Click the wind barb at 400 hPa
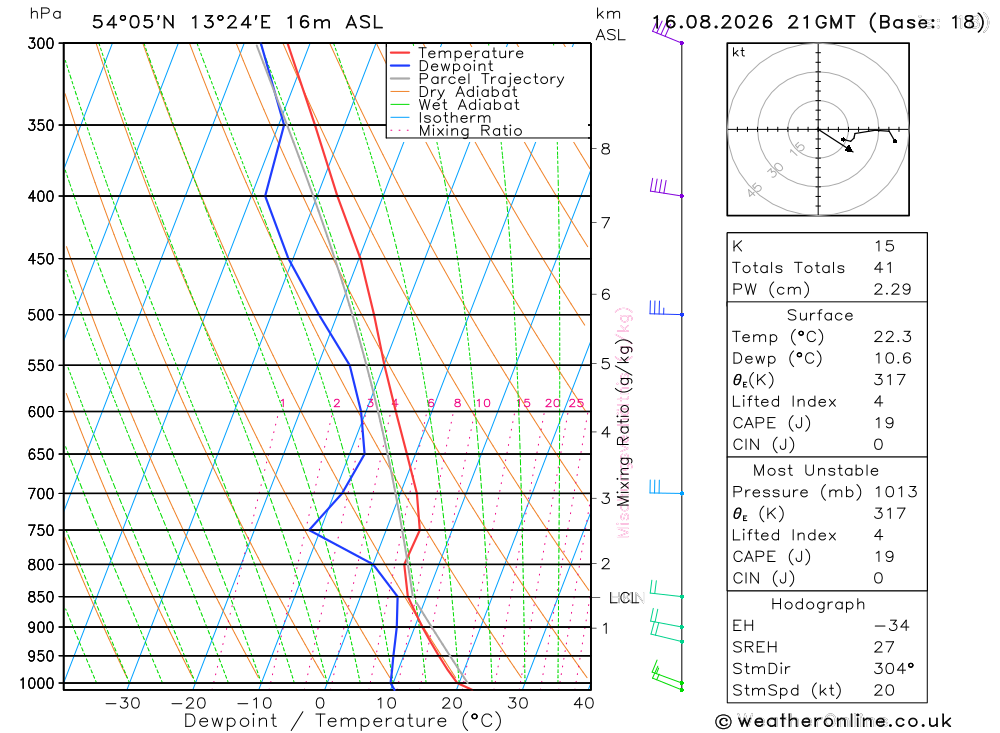Image resolution: width=1000 pixels, height=733 pixels. tap(666, 188)
